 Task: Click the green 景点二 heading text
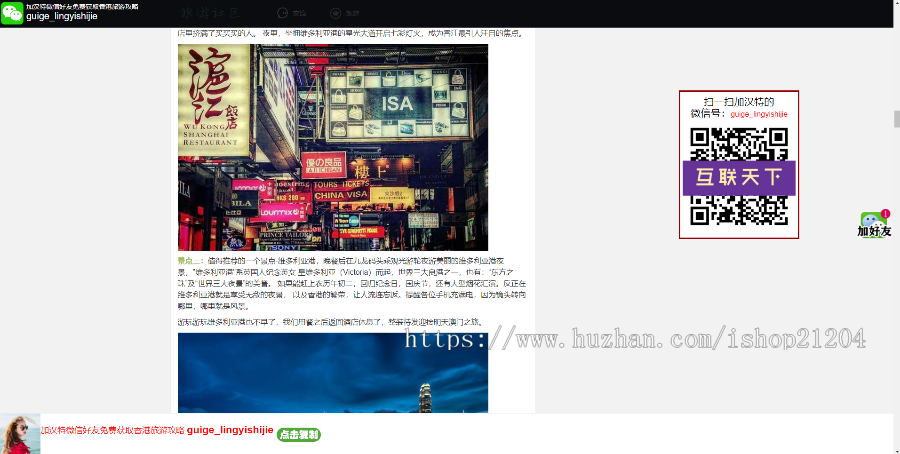(x=191, y=261)
